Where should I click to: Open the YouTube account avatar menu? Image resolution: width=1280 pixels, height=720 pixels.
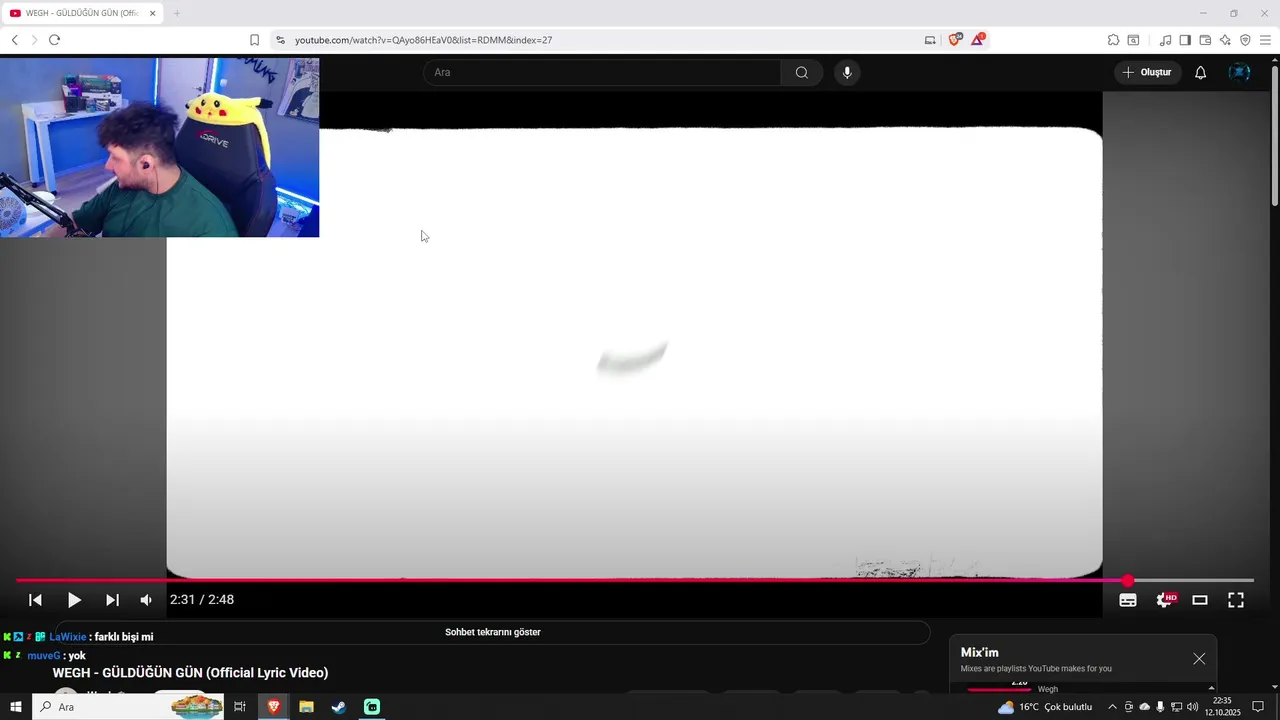pyautogui.click(x=1239, y=72)
